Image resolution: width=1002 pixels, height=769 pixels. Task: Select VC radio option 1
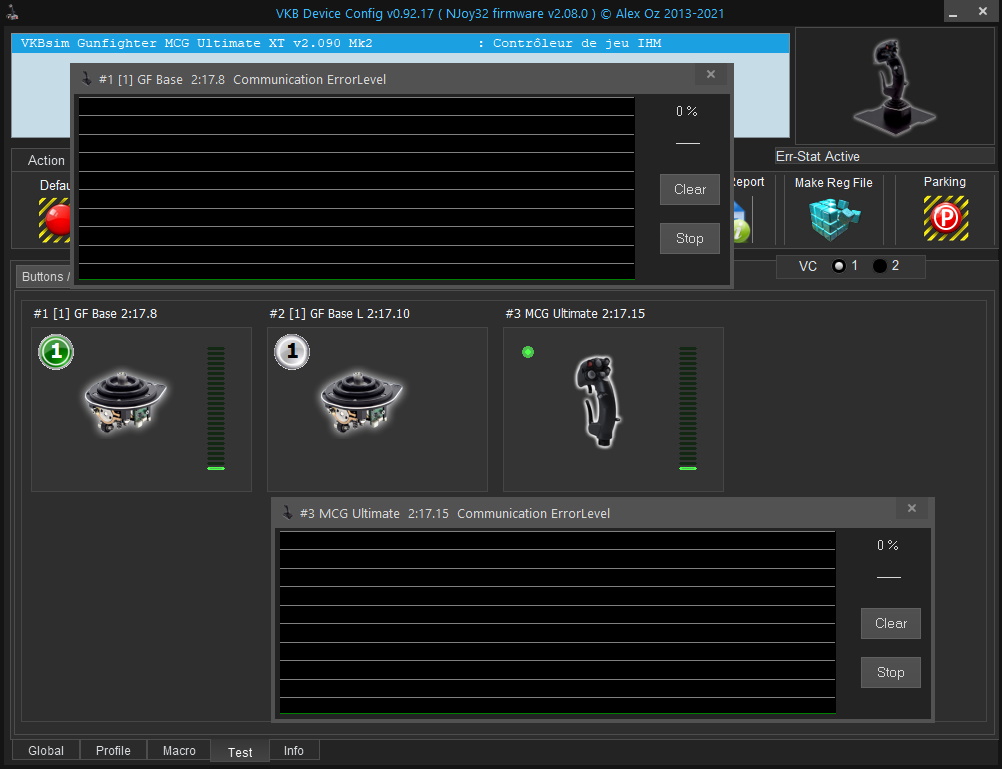tap(839, 266)
